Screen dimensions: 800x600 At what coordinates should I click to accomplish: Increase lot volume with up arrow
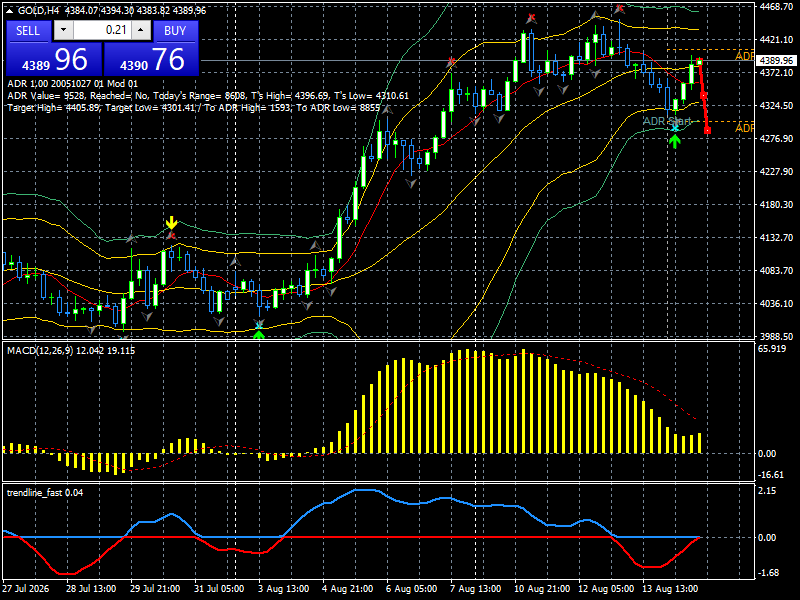[x=141, y=30]
